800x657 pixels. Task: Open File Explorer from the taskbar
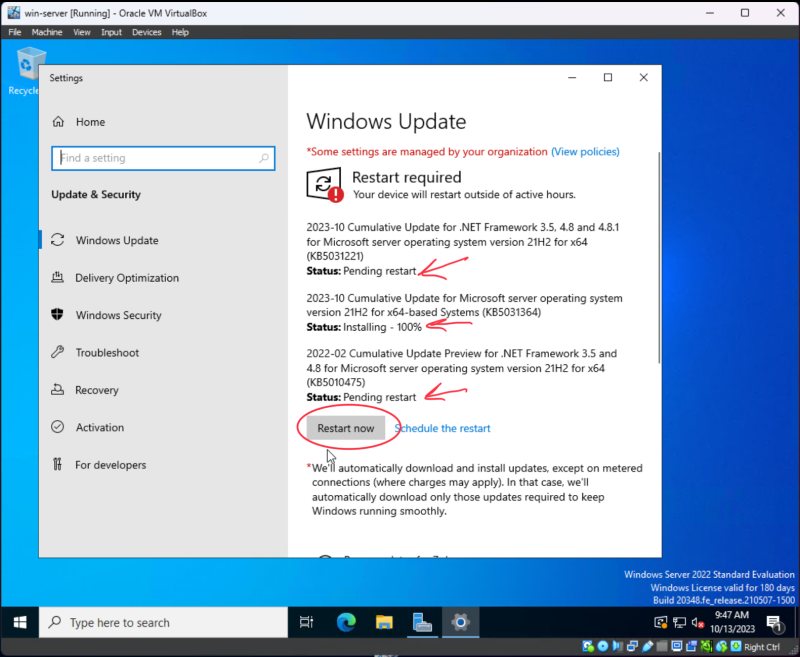[384, 622]
